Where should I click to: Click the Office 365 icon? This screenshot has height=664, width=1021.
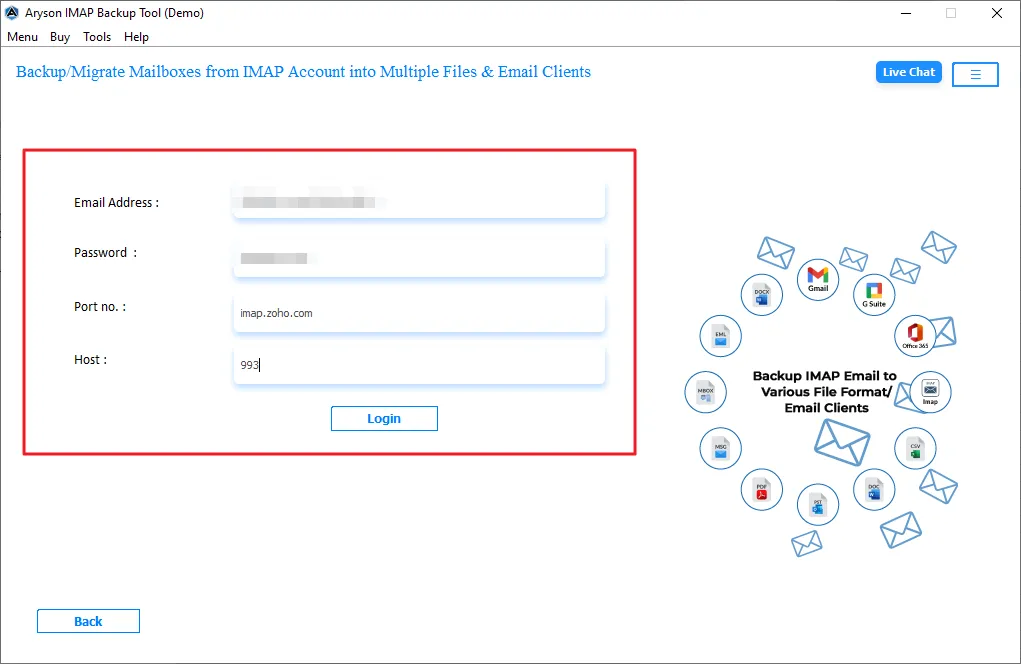click(915, 336)
